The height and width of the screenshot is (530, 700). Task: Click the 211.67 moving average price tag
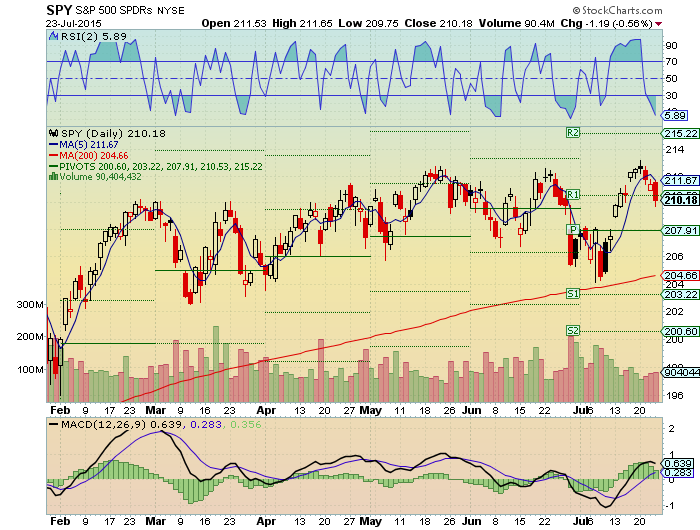coord(680,180)
